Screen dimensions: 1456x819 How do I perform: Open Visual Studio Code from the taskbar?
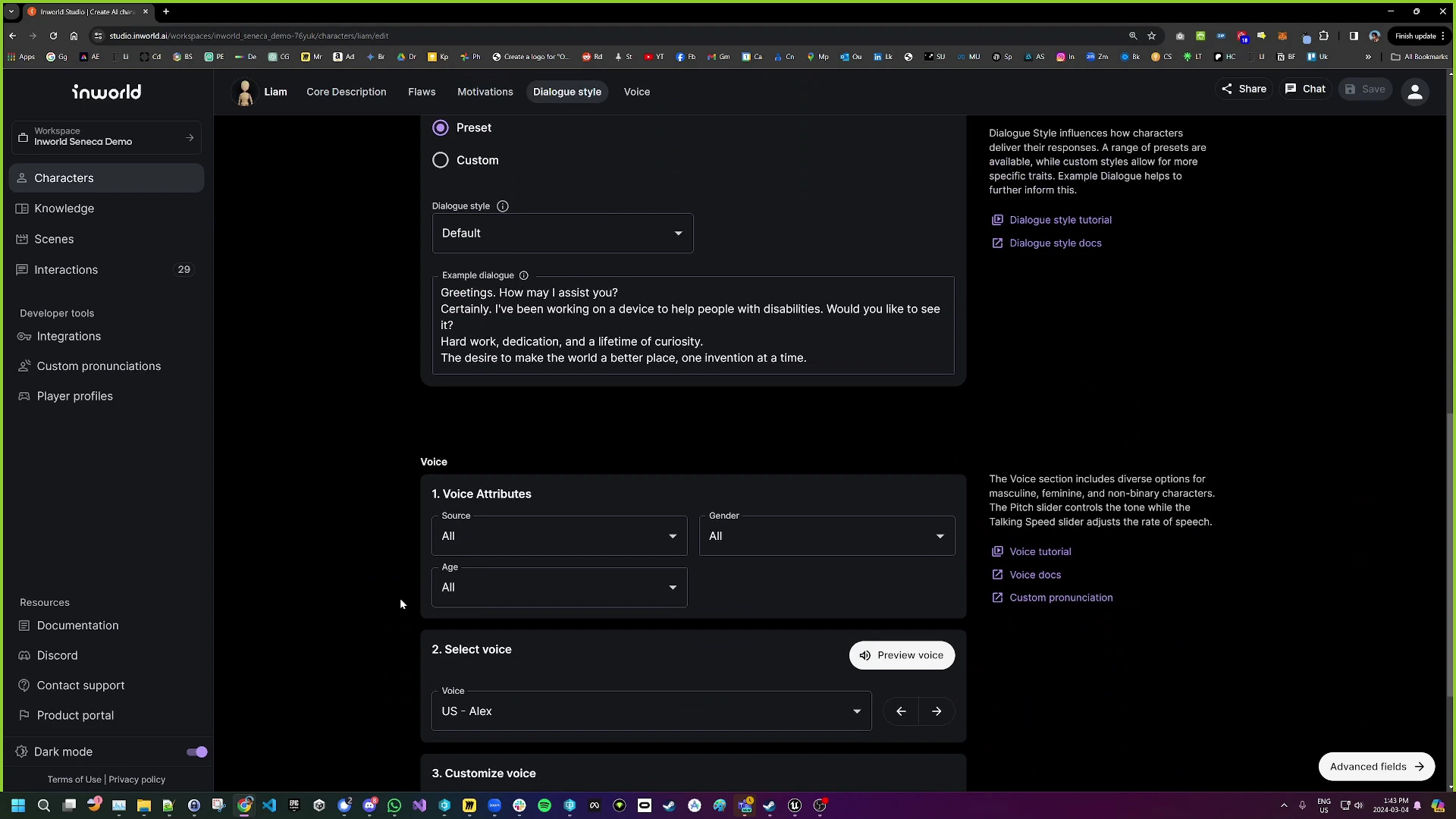tap(269, 805)
